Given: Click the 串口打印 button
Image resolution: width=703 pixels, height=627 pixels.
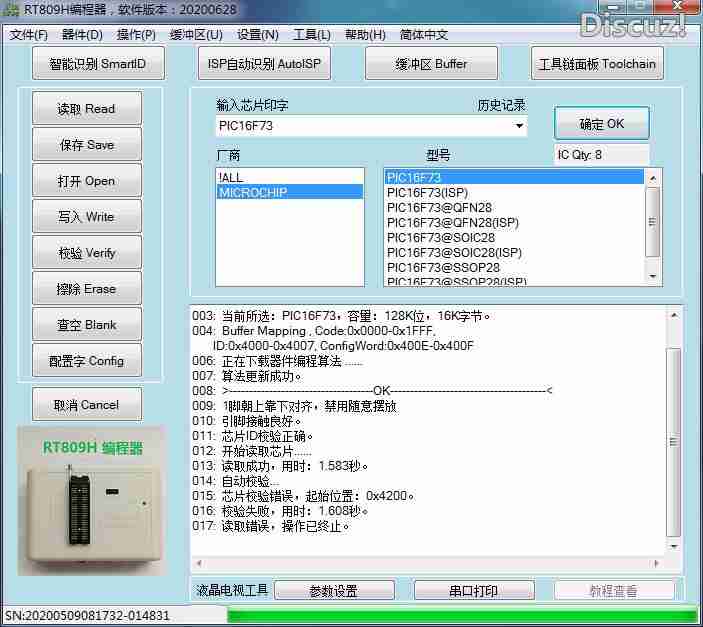Looking at the screenshot, I should point(474,590).
